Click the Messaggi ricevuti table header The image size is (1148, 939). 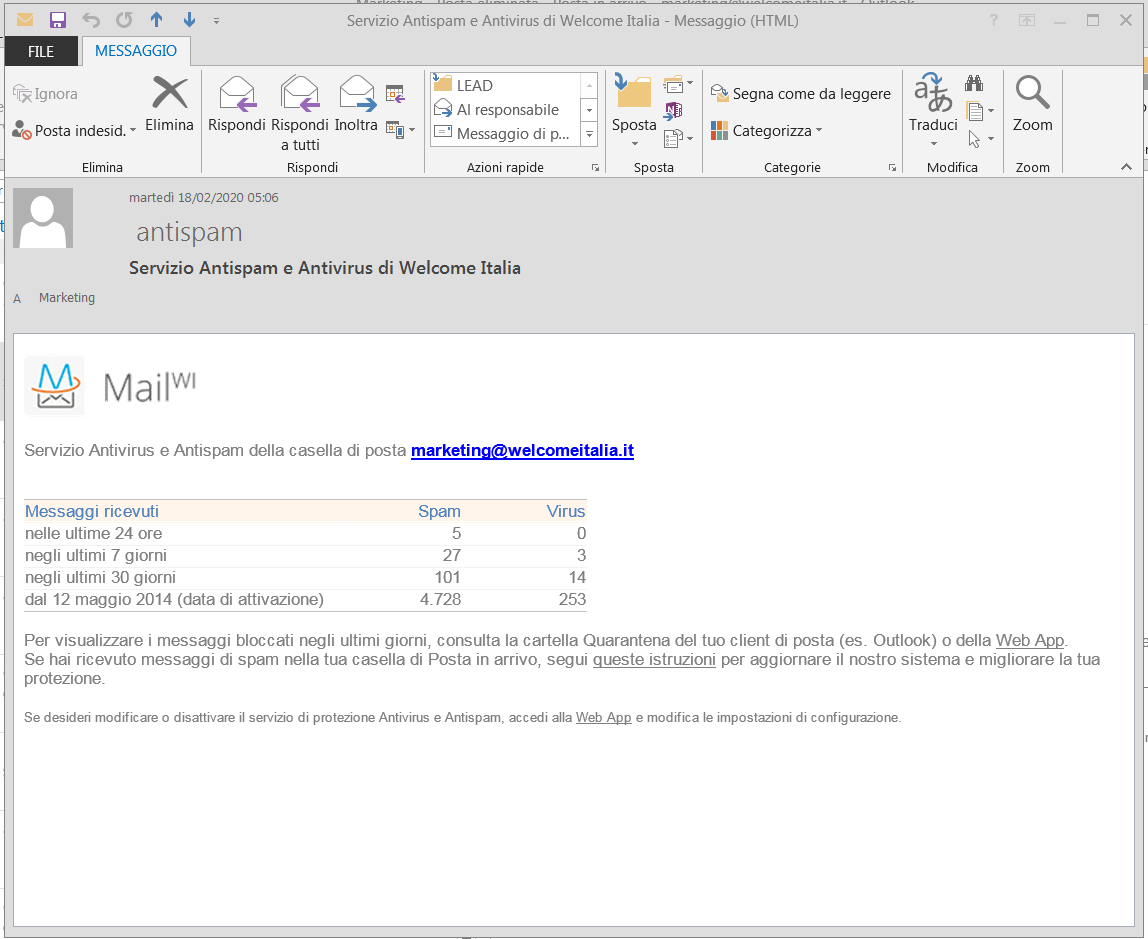[92, 511]
